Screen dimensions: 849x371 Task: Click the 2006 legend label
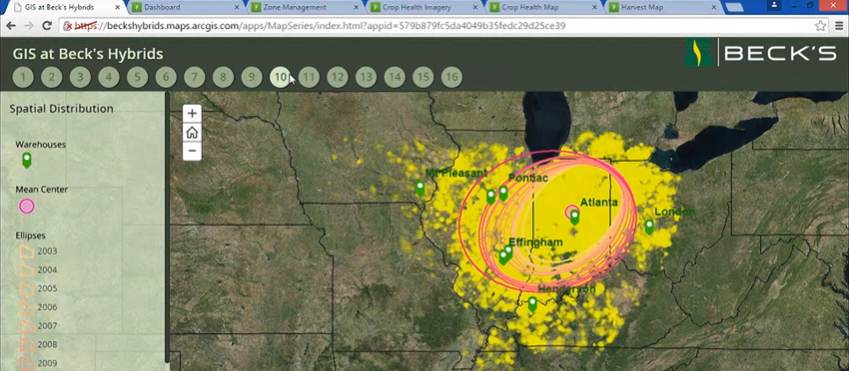tap(47, 307)
